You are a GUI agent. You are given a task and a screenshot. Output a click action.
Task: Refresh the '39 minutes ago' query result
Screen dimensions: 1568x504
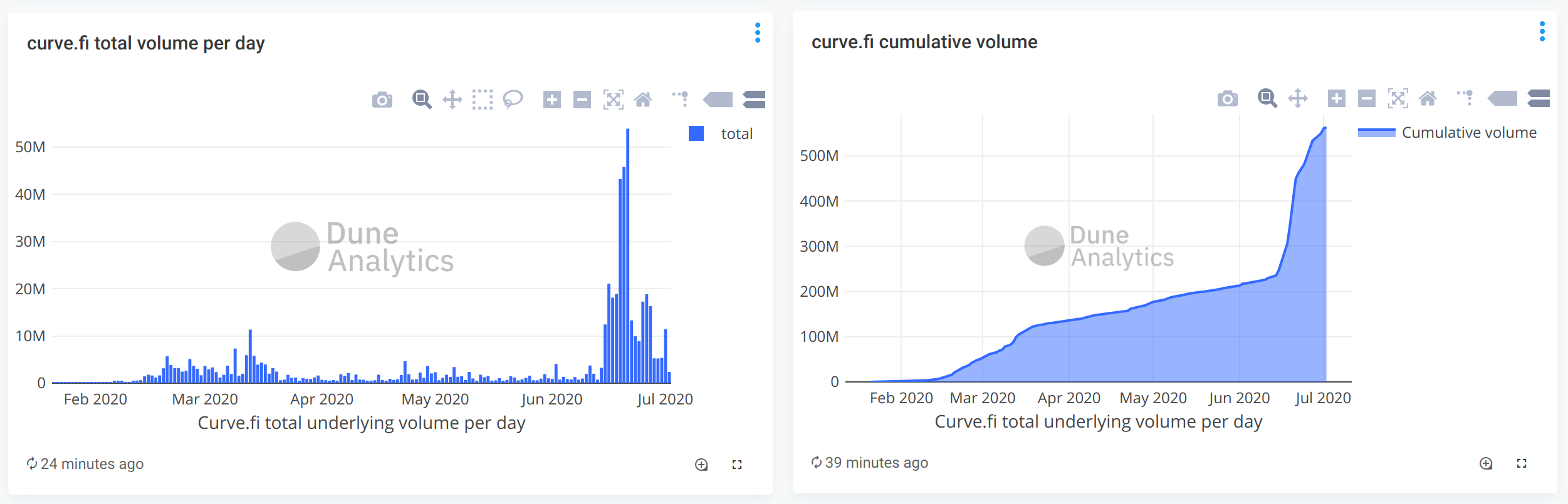pos(817,462)
